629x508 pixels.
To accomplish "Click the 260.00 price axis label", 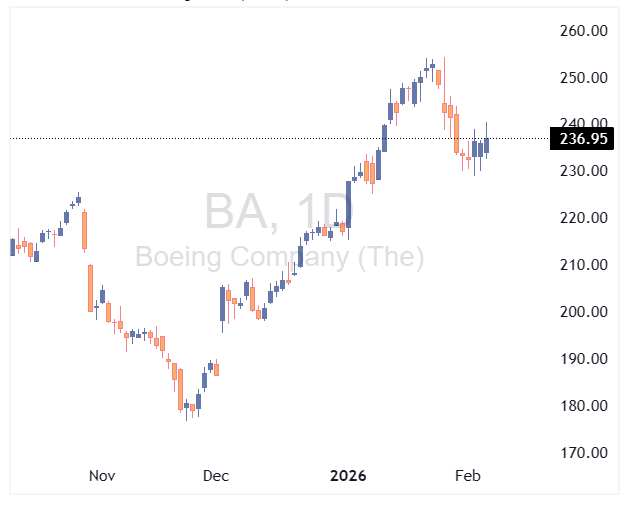I will click(583, 31).
